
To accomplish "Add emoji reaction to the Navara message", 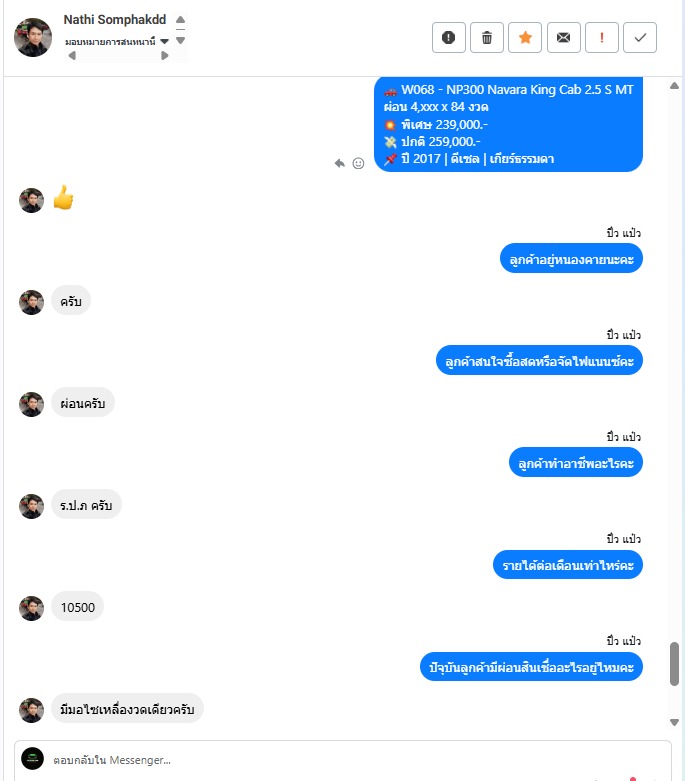I will pyautogui.click(x=358, y=163).
